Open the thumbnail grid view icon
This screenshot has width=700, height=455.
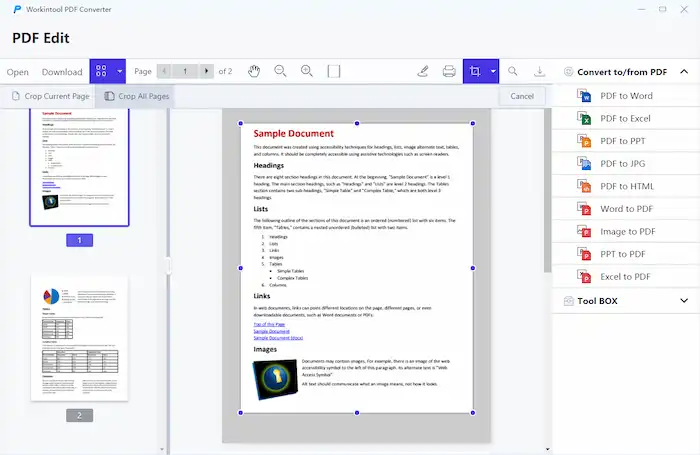(101, 71)
